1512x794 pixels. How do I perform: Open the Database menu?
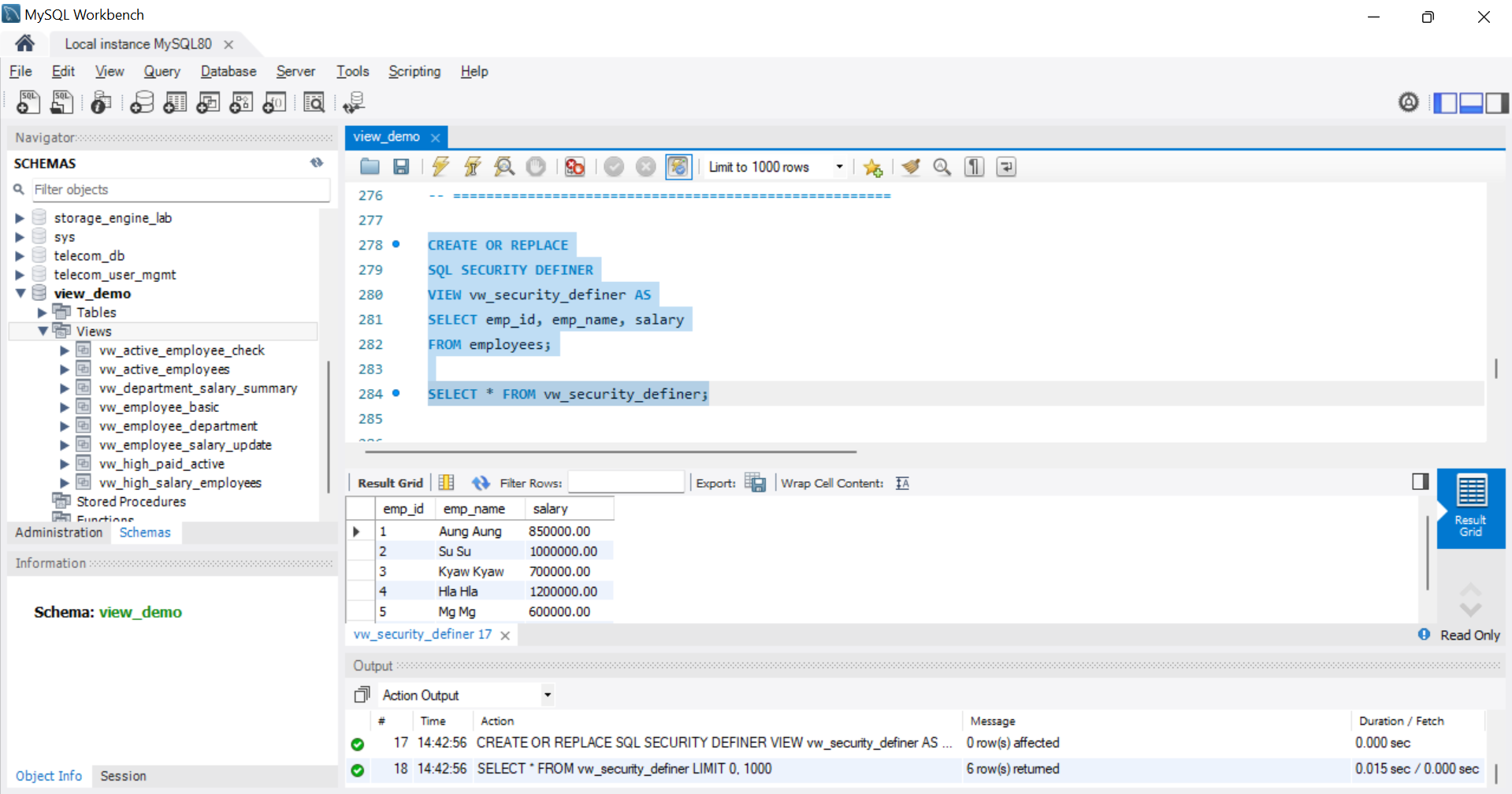[x=228, y=71]
